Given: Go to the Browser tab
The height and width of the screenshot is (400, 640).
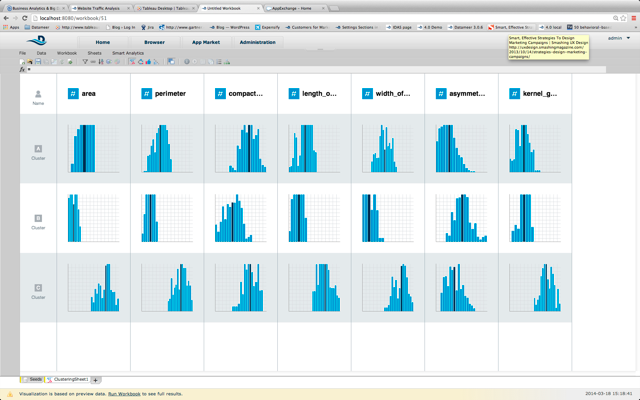Looking at the screenshot, I should (154, 42).
